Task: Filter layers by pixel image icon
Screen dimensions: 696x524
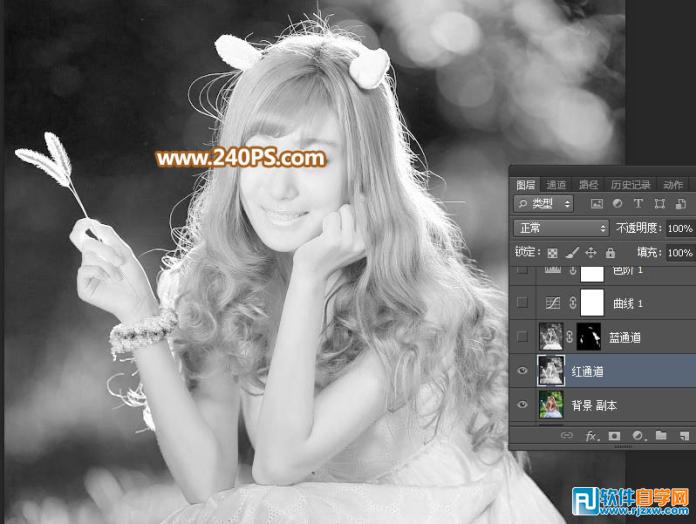Action: [x=597, y=204]
